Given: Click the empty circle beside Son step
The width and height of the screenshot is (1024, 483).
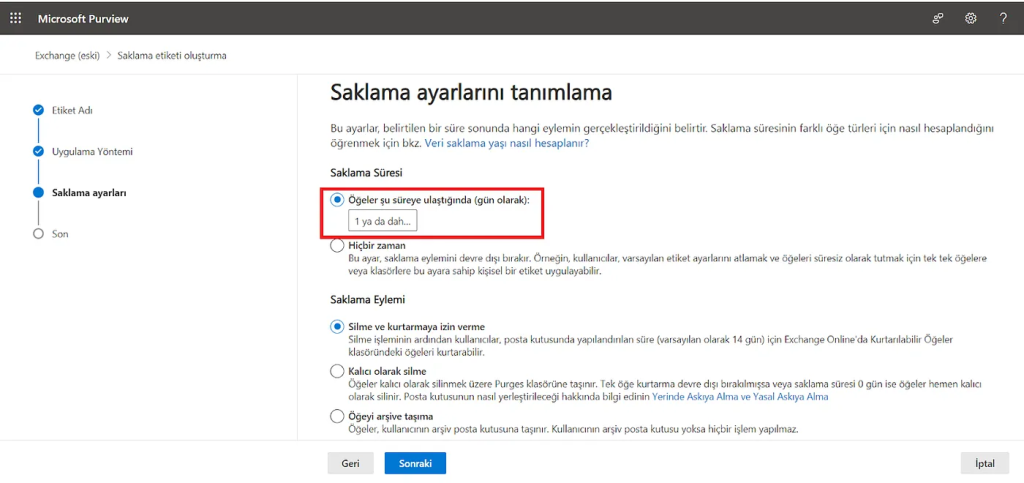Looking at the screenshot, I should (38, 233).
